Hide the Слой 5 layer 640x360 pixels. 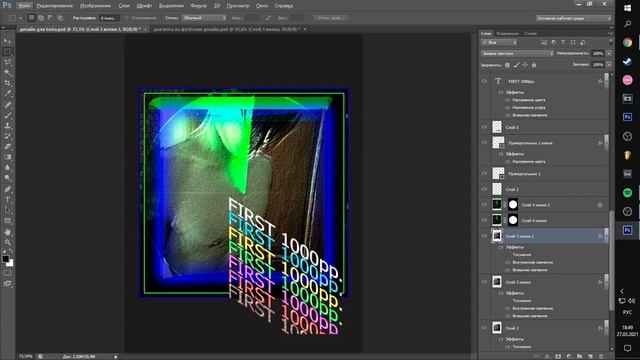click(484, 127)
